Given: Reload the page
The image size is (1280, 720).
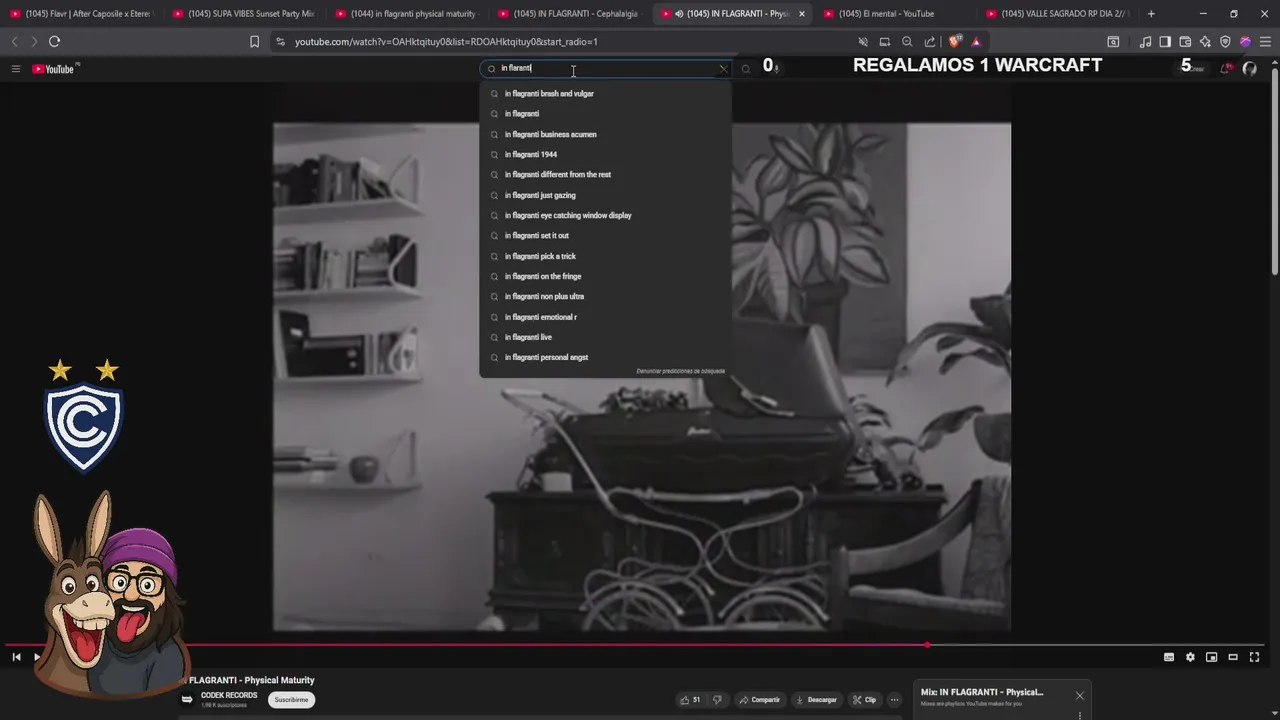Looking at the screenshot, I should [x=54, y=42].
